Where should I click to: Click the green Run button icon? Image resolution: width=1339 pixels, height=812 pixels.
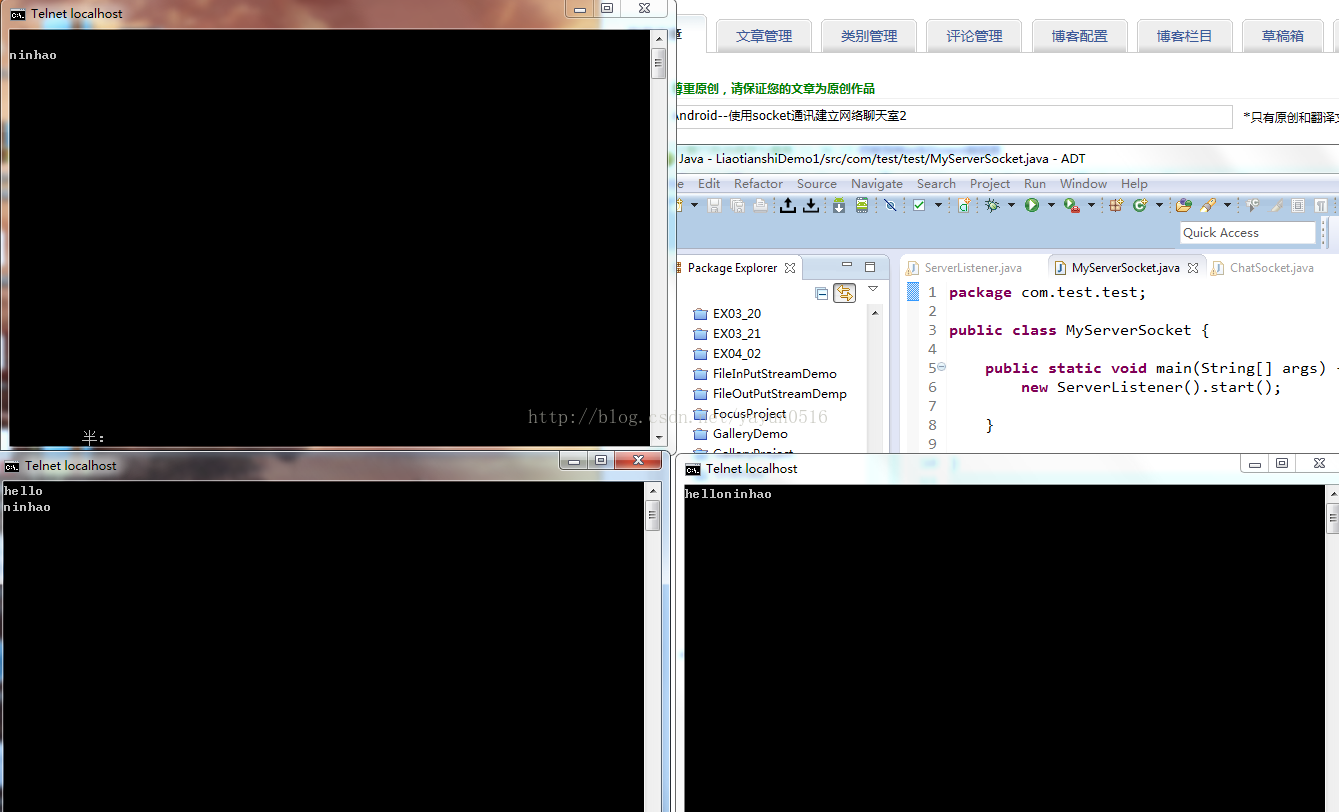pyautogui.click(x=1032, y=205)
